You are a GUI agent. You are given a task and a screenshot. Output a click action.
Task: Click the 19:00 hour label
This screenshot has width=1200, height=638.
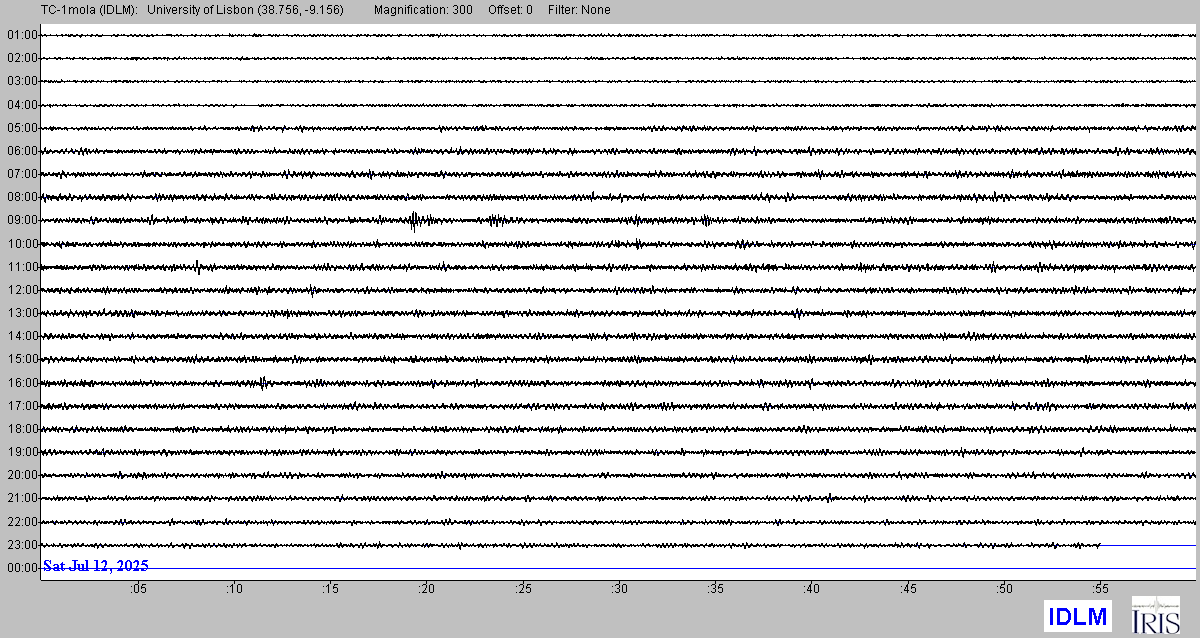point(22,452)
